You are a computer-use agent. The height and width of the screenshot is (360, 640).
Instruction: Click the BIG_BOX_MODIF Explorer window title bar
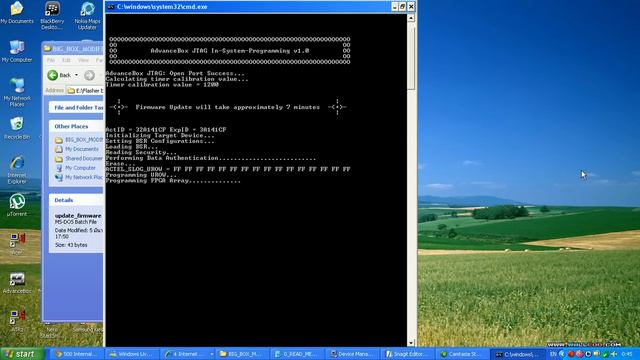pyautogui.click(x=73, y=49)
